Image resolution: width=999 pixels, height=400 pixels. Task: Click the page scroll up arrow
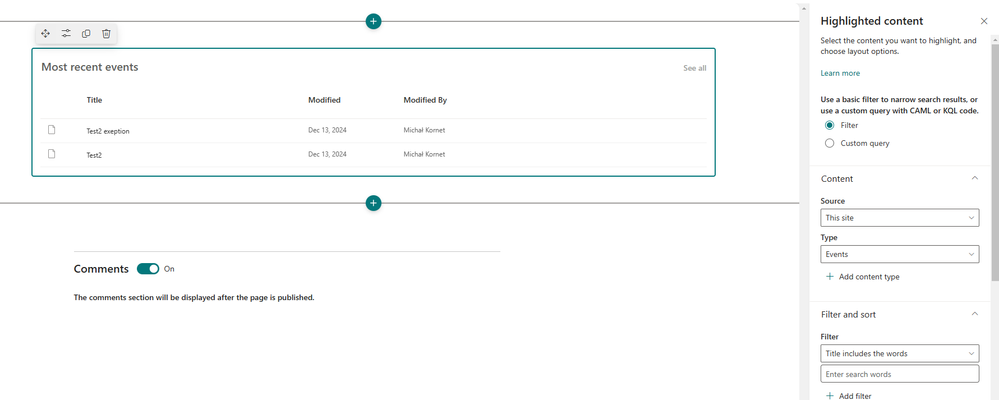coord(803,9)
